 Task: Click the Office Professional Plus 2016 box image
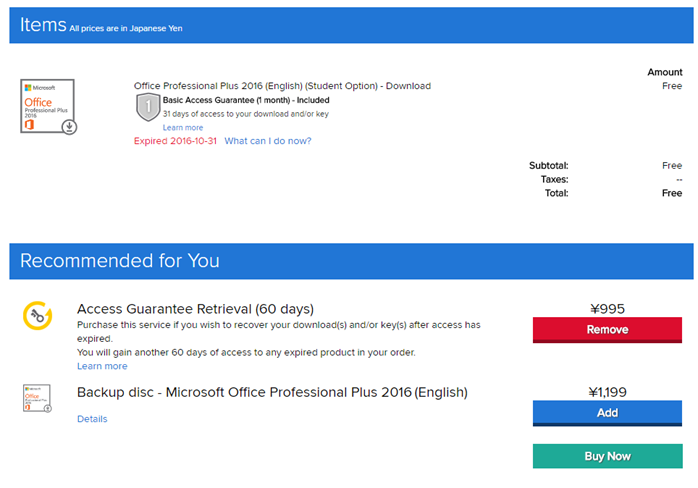(49, 106)
